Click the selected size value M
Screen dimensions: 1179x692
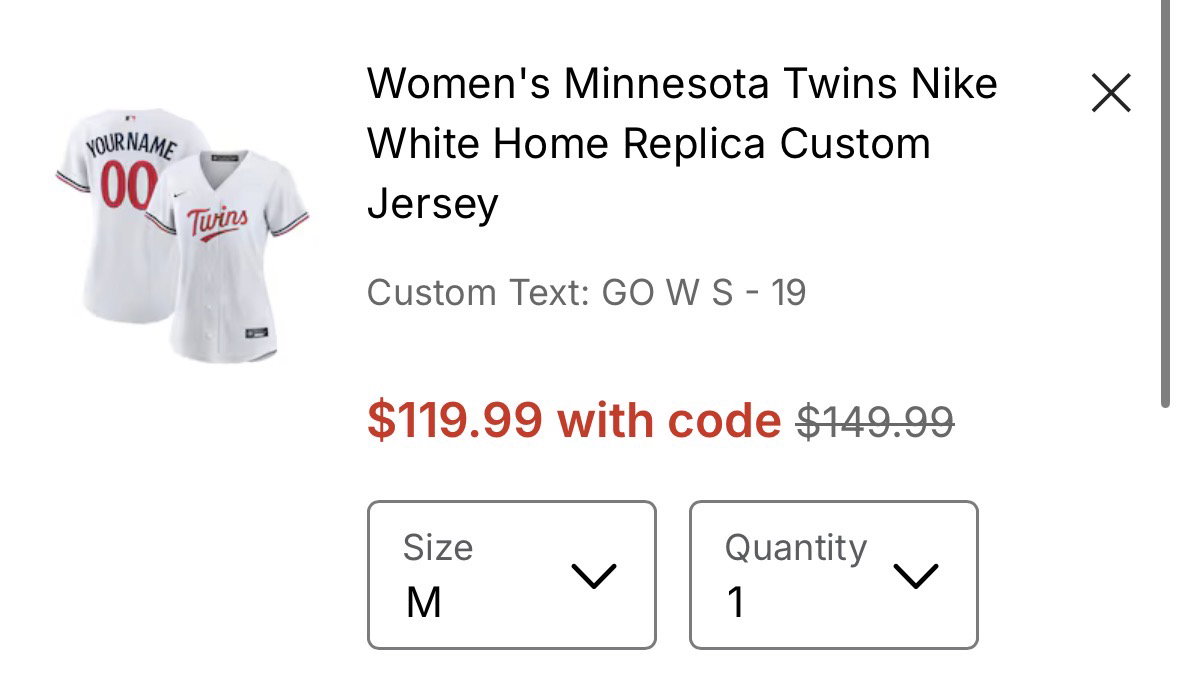423,602
